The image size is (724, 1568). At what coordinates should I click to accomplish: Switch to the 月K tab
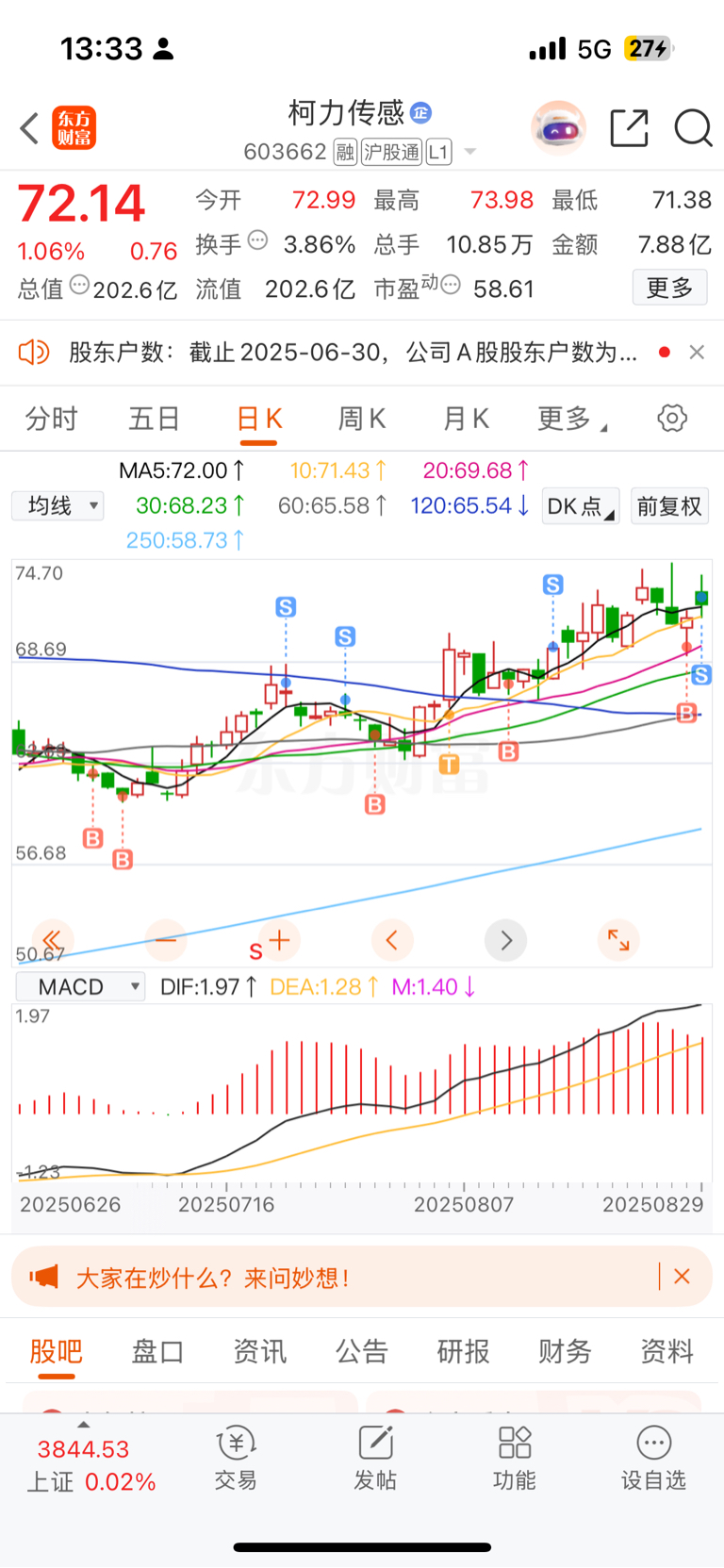point(466,418)
